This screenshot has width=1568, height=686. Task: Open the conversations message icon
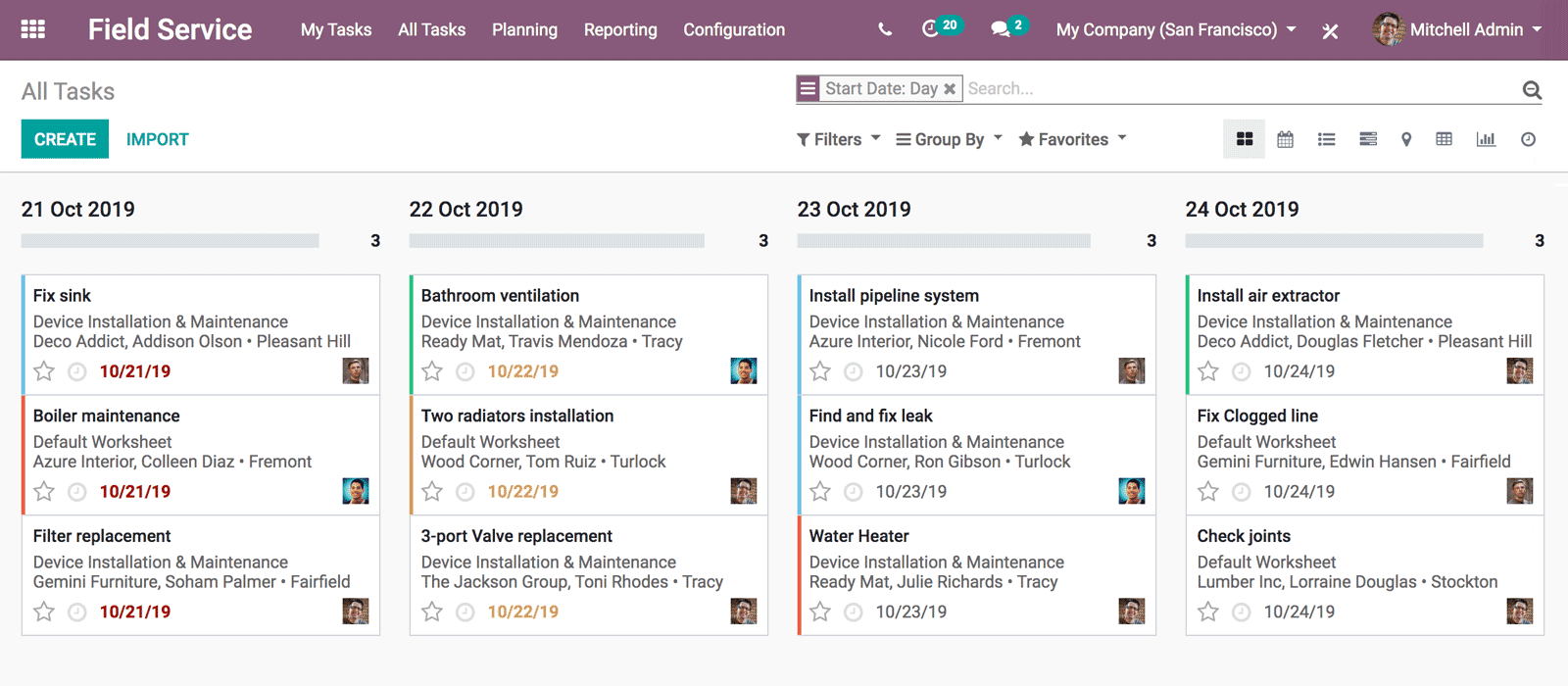click(1001, 29)
